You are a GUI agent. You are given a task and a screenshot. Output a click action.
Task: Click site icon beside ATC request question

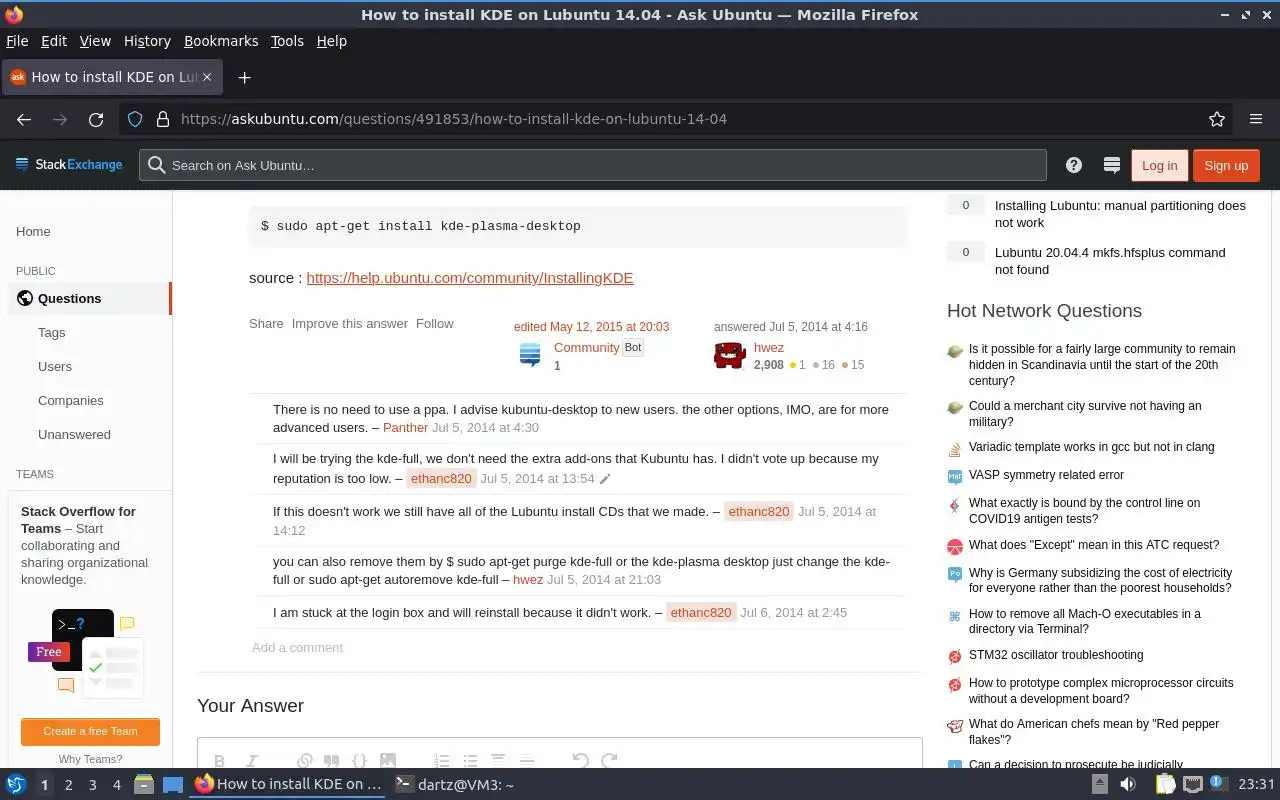click(x=955, y=547)
